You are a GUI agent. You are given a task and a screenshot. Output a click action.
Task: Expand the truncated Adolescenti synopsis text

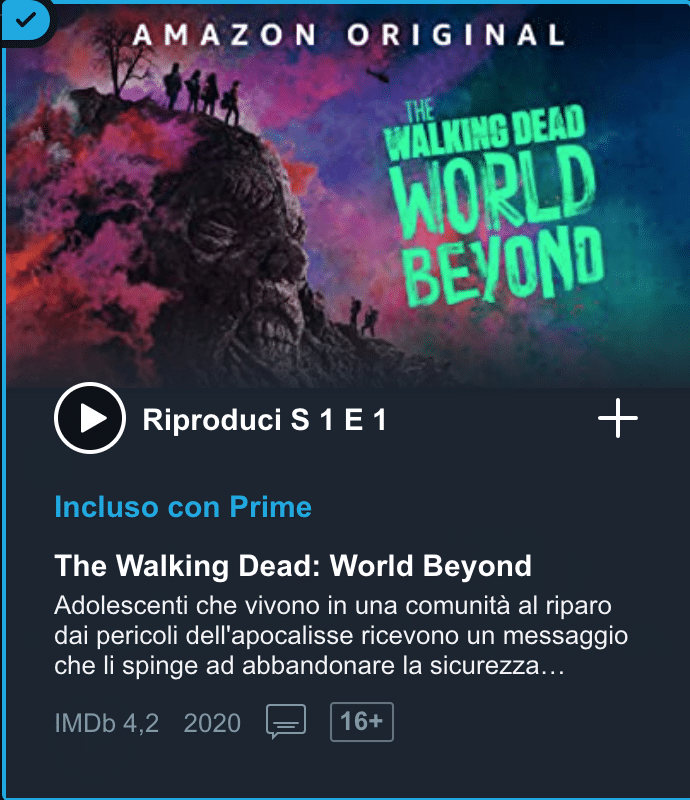[x=341, y=636]
